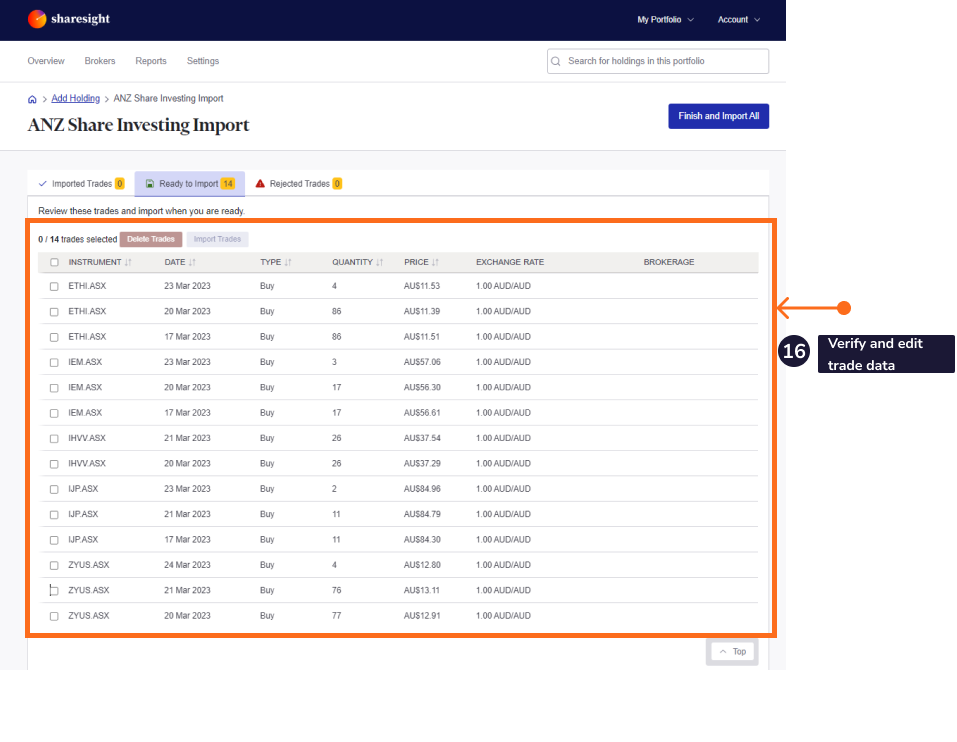
Task: Select the IEM.ASX 17 Mar 2023 trade checkbox
Action: [x=54, y=413]
